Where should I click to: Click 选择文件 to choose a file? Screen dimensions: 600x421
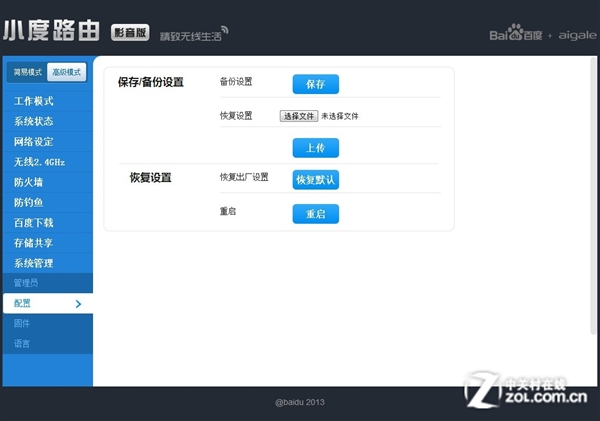coord(299,116)
